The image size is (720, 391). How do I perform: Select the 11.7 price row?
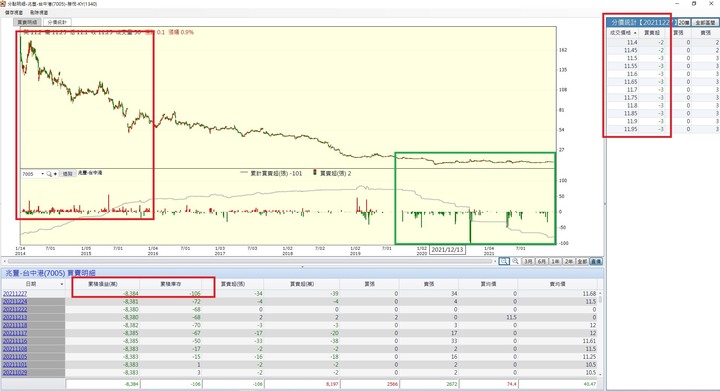663,89
